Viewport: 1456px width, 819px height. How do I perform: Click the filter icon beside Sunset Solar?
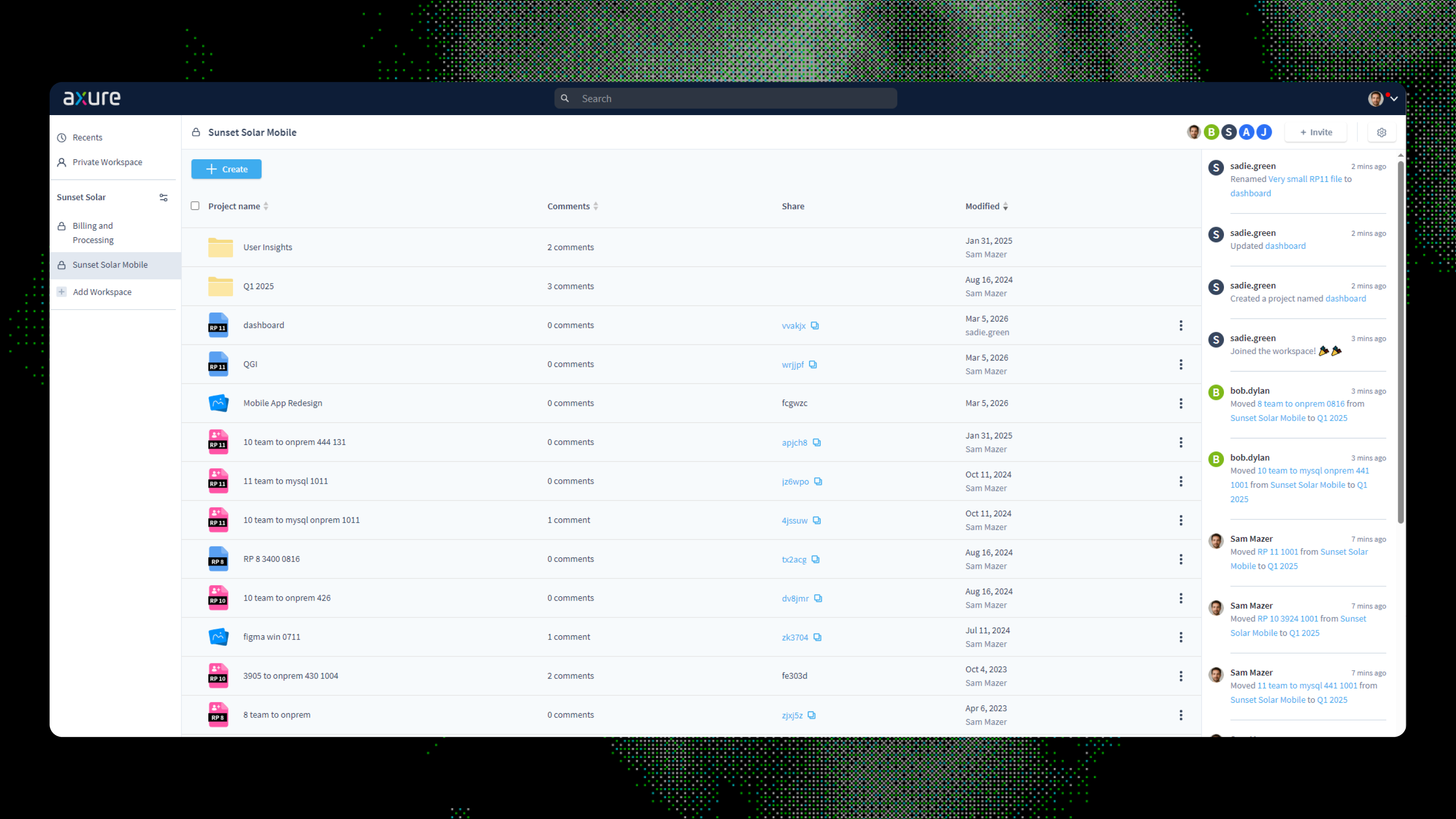tap(163, 197)
